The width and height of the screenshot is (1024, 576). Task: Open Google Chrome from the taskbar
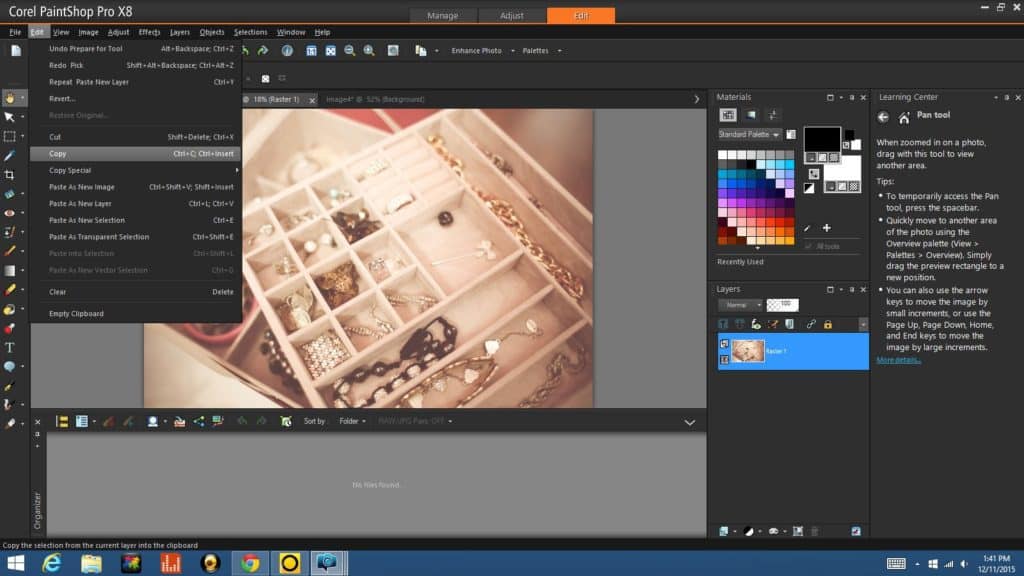(250, 563)
